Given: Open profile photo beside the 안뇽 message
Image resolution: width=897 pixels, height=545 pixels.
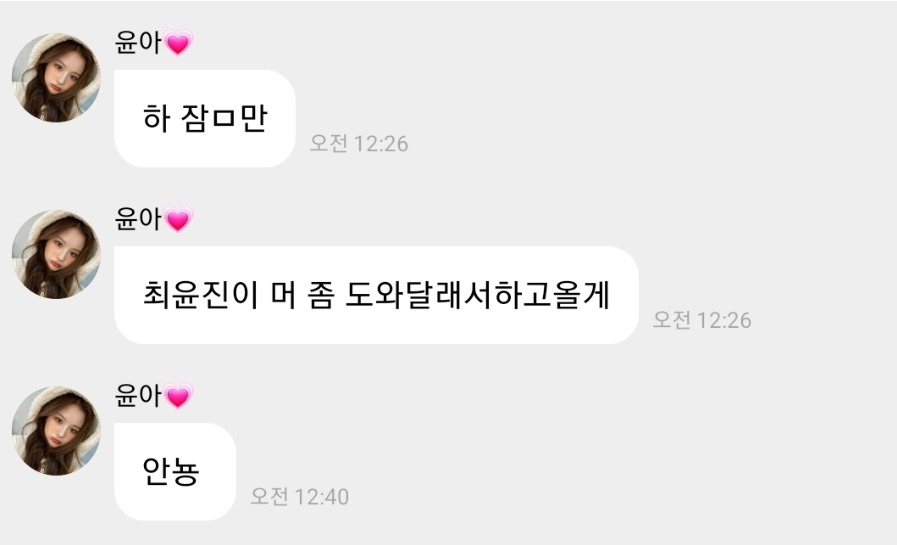Looking at the screenshot, I should [x=56, y=431].
